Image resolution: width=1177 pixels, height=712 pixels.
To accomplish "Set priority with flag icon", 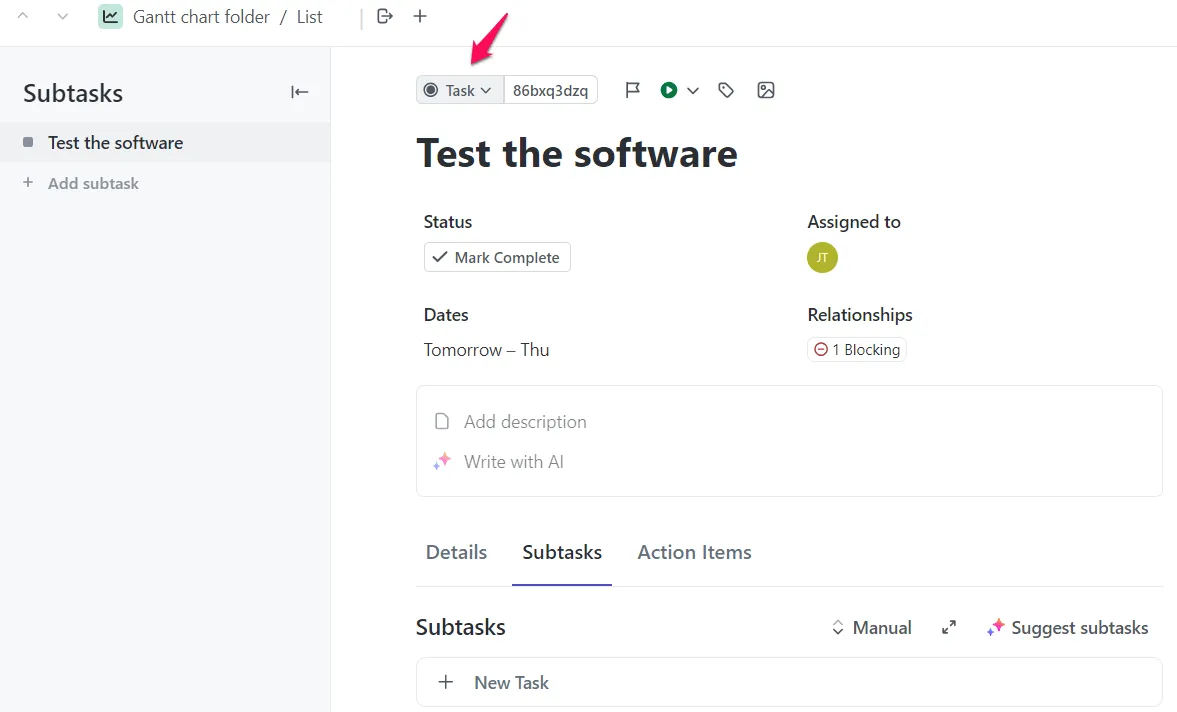I will 633,90.
